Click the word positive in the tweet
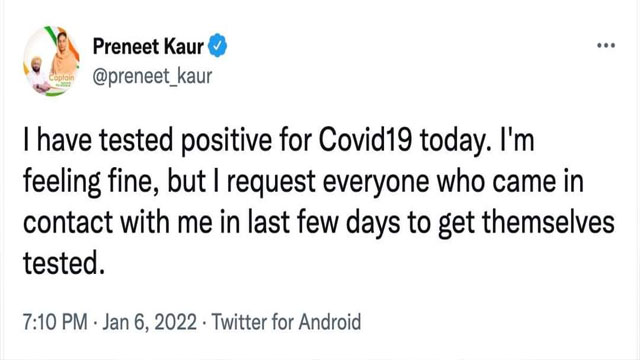The width and height of the screenshot is (640, 360). tap(227, 141)
